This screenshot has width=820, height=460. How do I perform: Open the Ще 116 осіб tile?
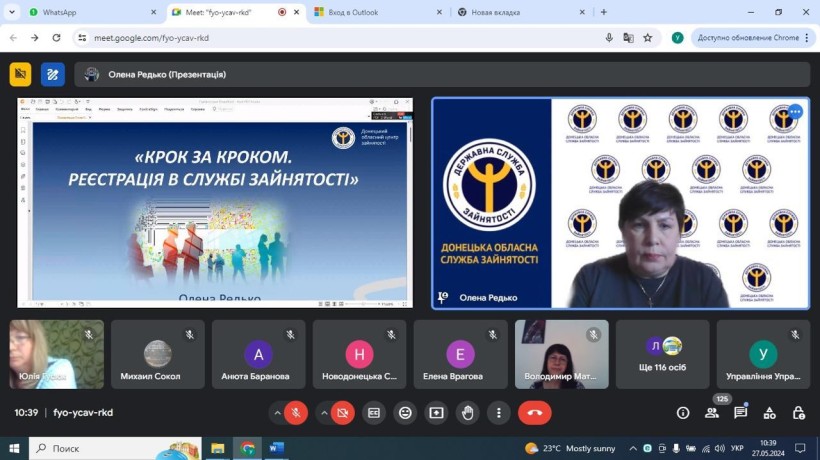point(663,354)
